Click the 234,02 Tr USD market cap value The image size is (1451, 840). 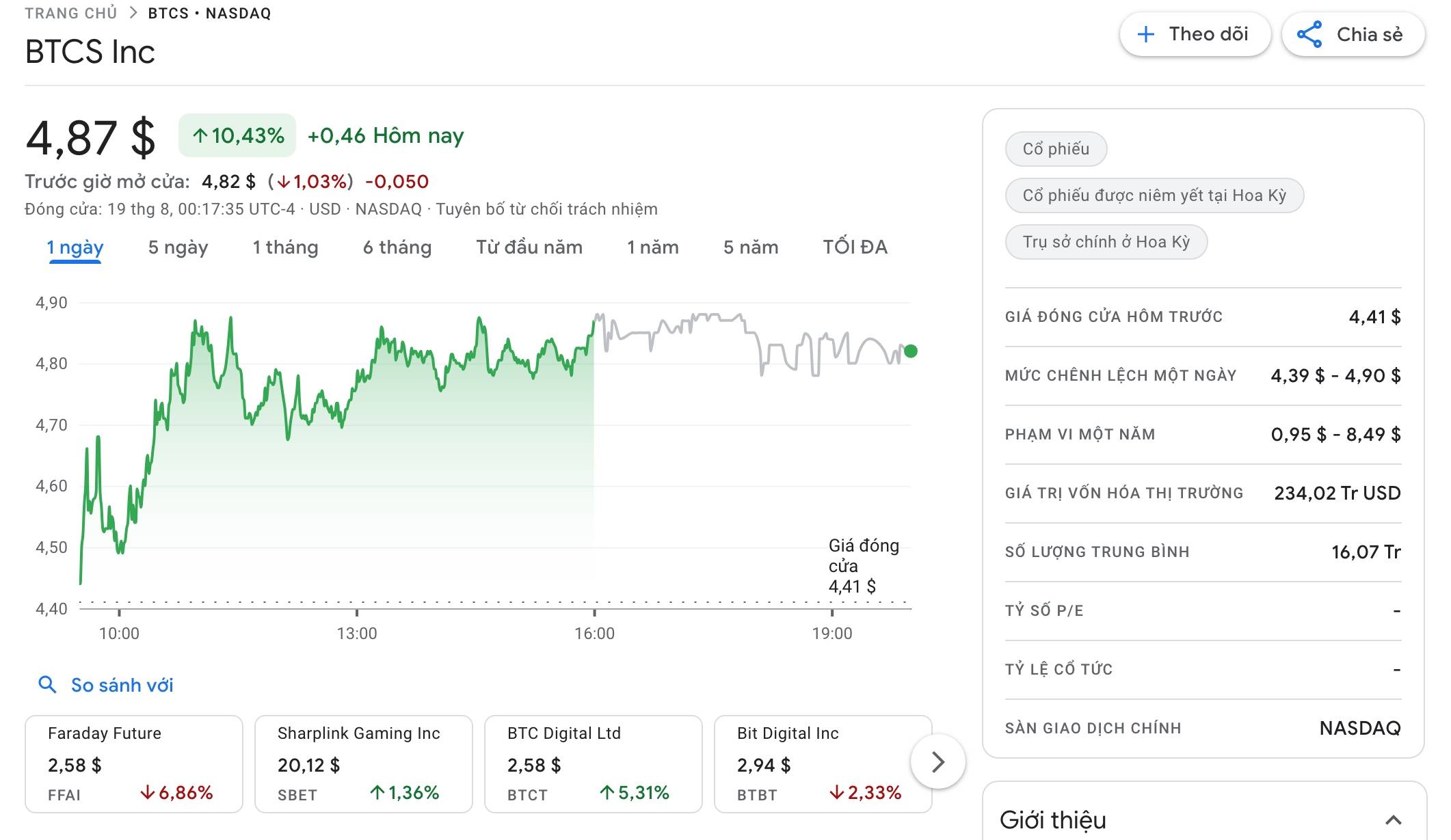click(1337, 493)
